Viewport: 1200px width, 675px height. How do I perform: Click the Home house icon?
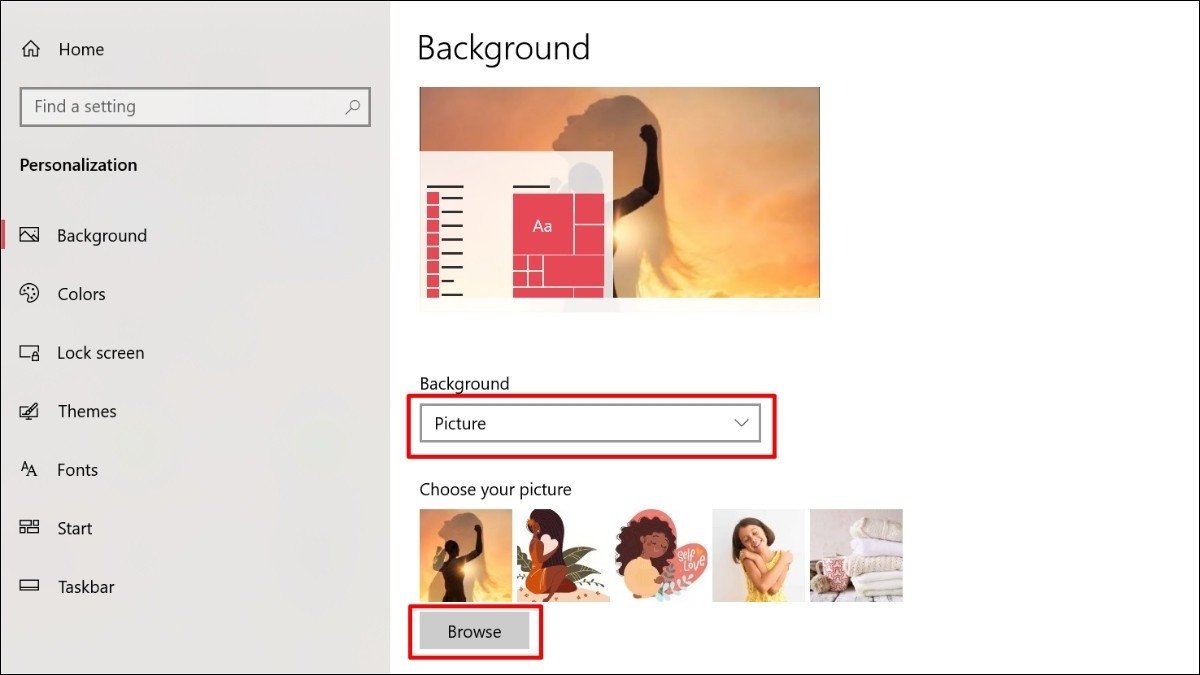point(33,48)
